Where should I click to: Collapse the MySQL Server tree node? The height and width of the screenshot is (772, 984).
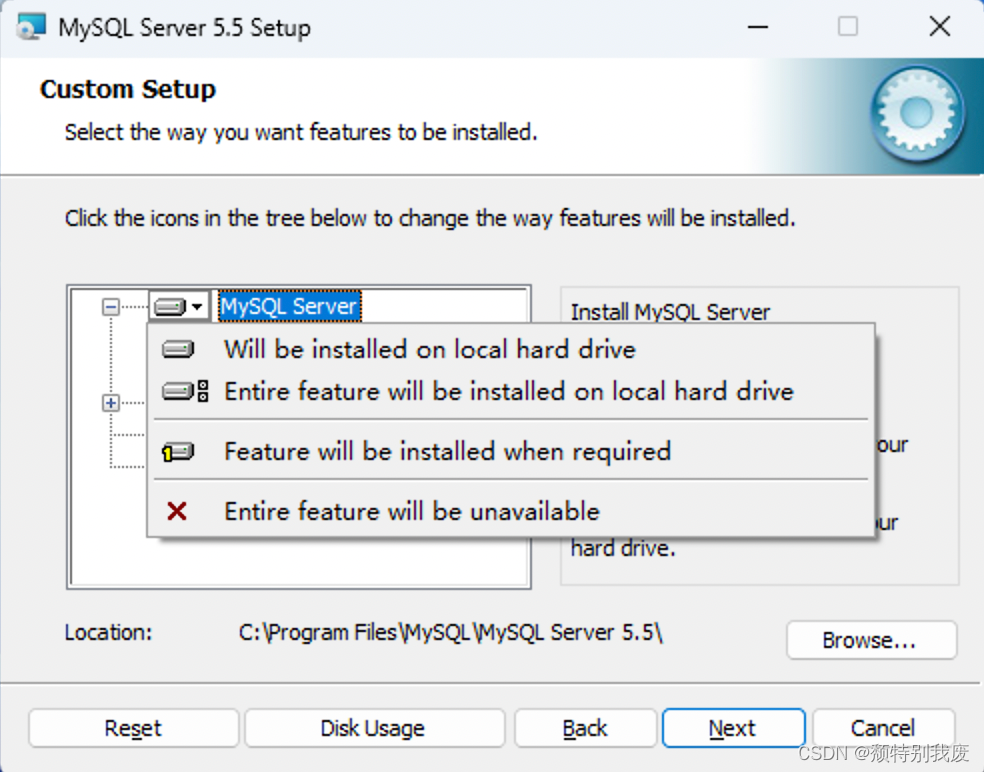coord(111,306)
